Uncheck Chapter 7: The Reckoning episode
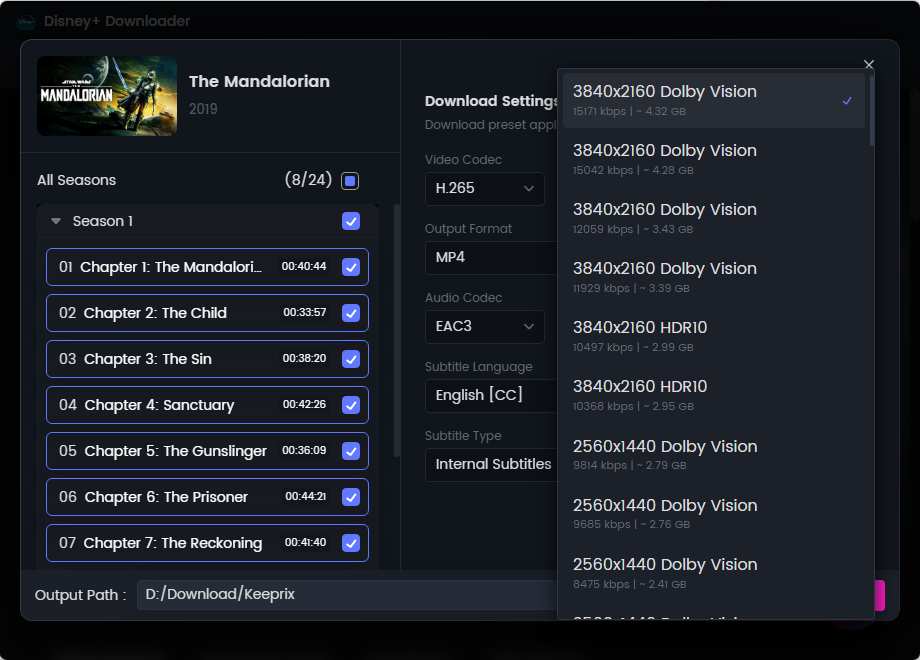 tap(351, 543)
